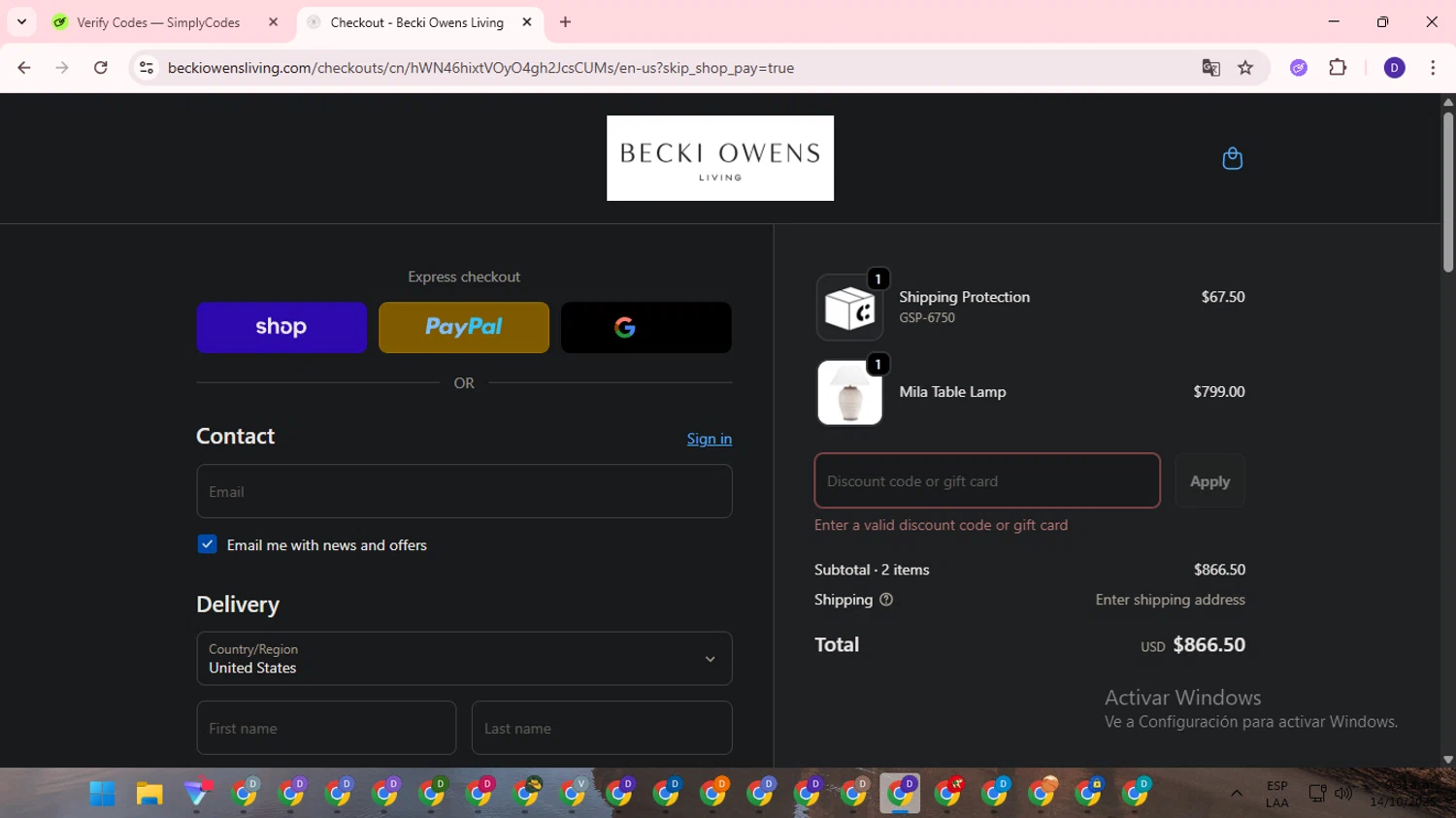
Task: Open the translate page icon
Action: click(x=1210, y=68)
